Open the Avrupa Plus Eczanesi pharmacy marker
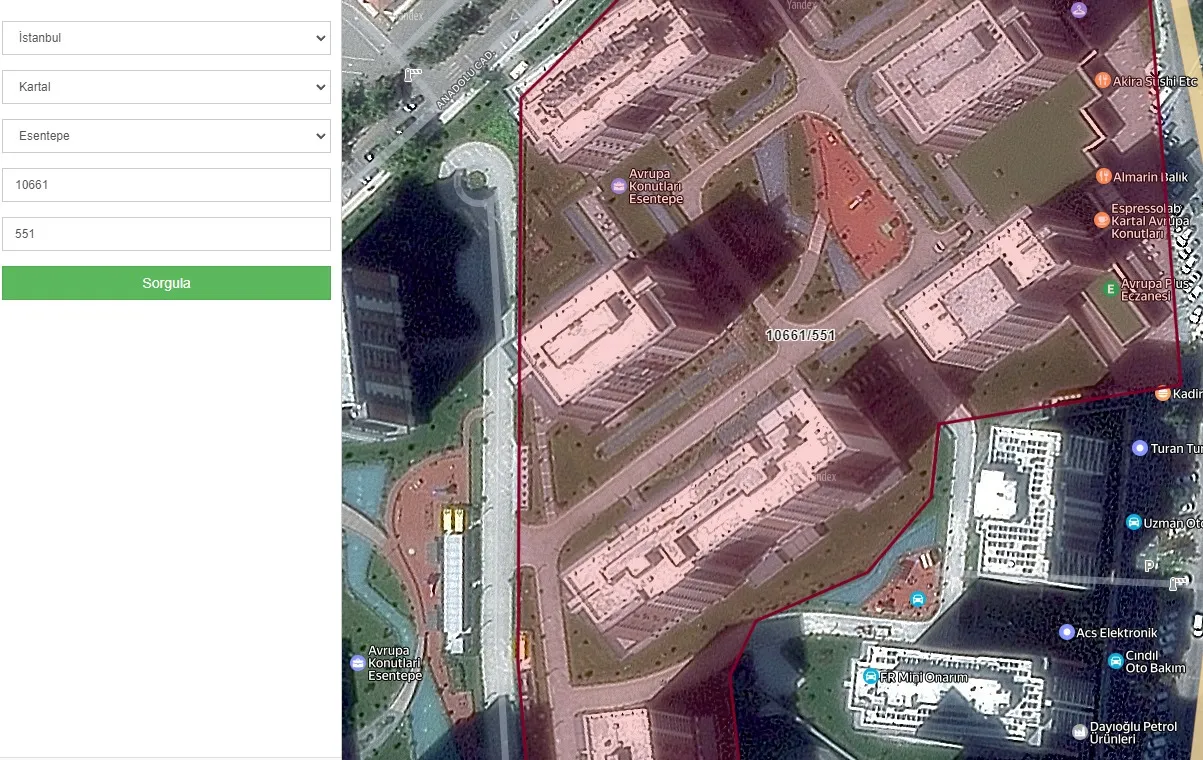Screen dimensions: 1203x760 [x=1109, y=289]
